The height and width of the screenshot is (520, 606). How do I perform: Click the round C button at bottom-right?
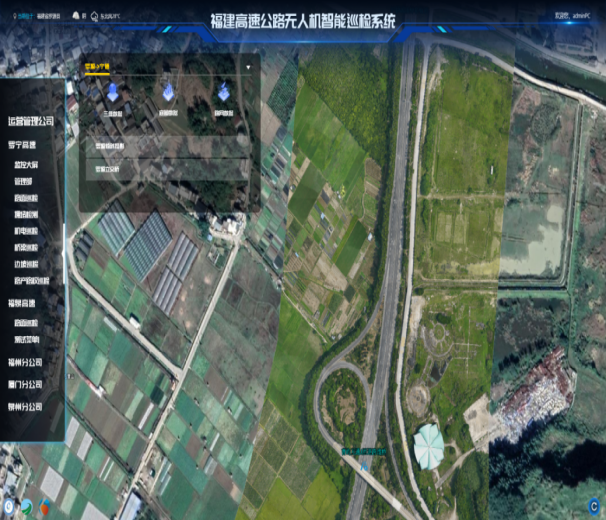[x=592, y=505]
